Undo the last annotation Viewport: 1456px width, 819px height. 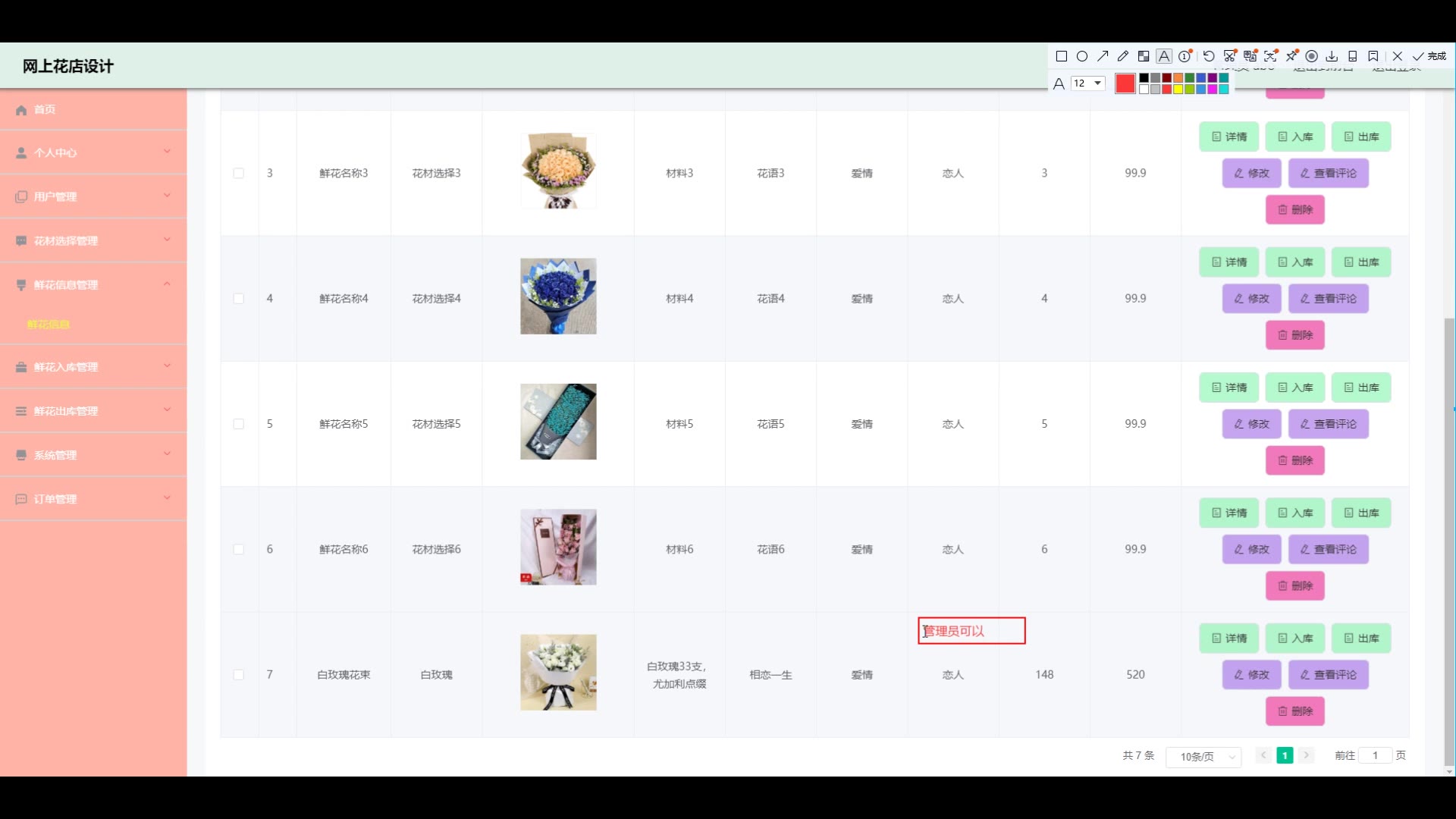[1209, 56]
